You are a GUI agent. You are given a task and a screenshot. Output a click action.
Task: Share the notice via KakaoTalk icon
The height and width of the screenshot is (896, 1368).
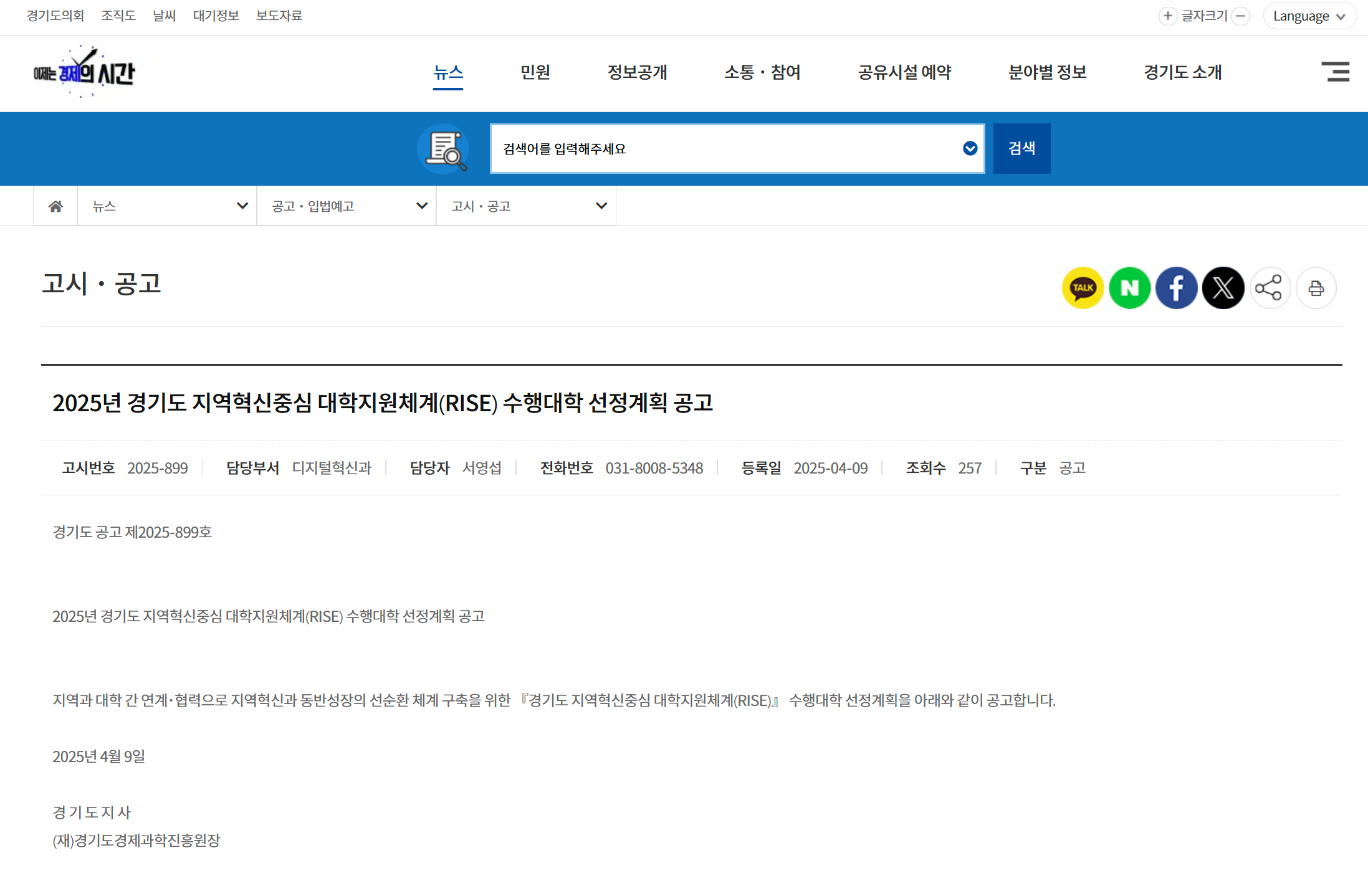pos(1083,288)
